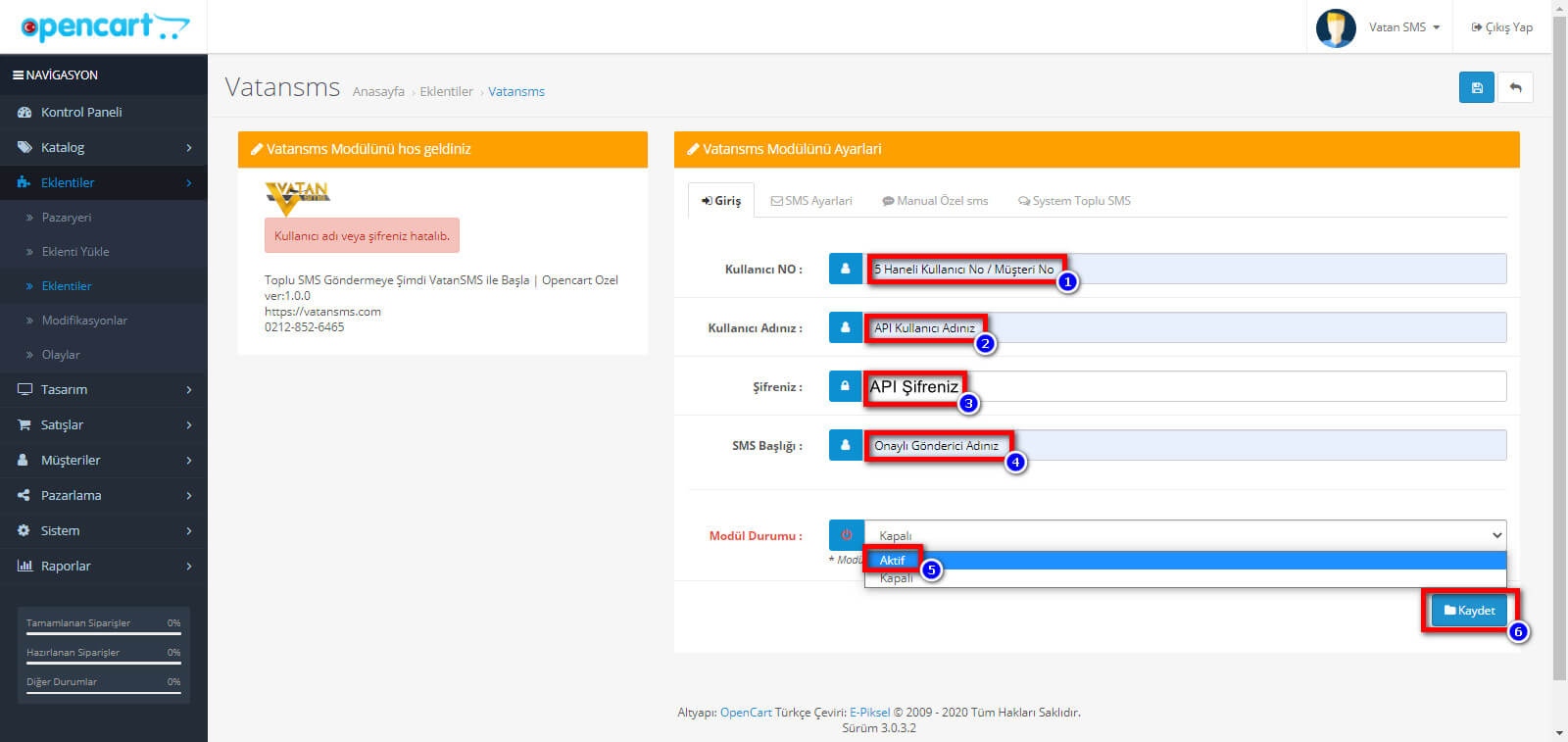The image size is (1568, 742).
Task: Click Hazırlanan Siparişler progress bar
Action: [103, 664]
